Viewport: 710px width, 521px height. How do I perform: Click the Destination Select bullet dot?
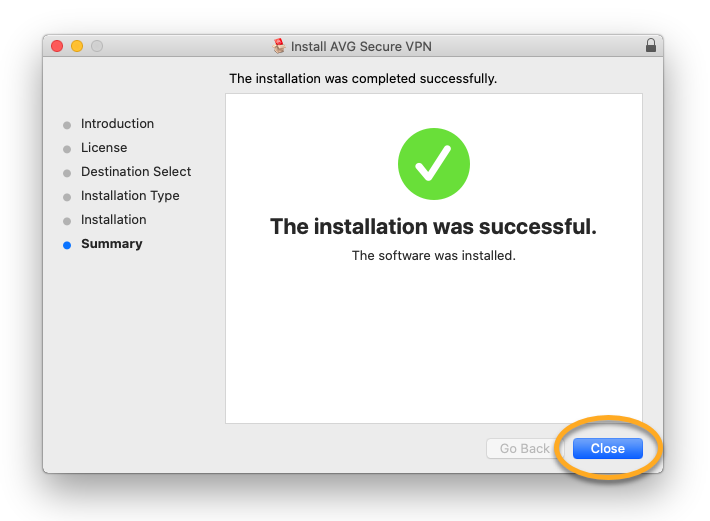click(x=67, y=173)
